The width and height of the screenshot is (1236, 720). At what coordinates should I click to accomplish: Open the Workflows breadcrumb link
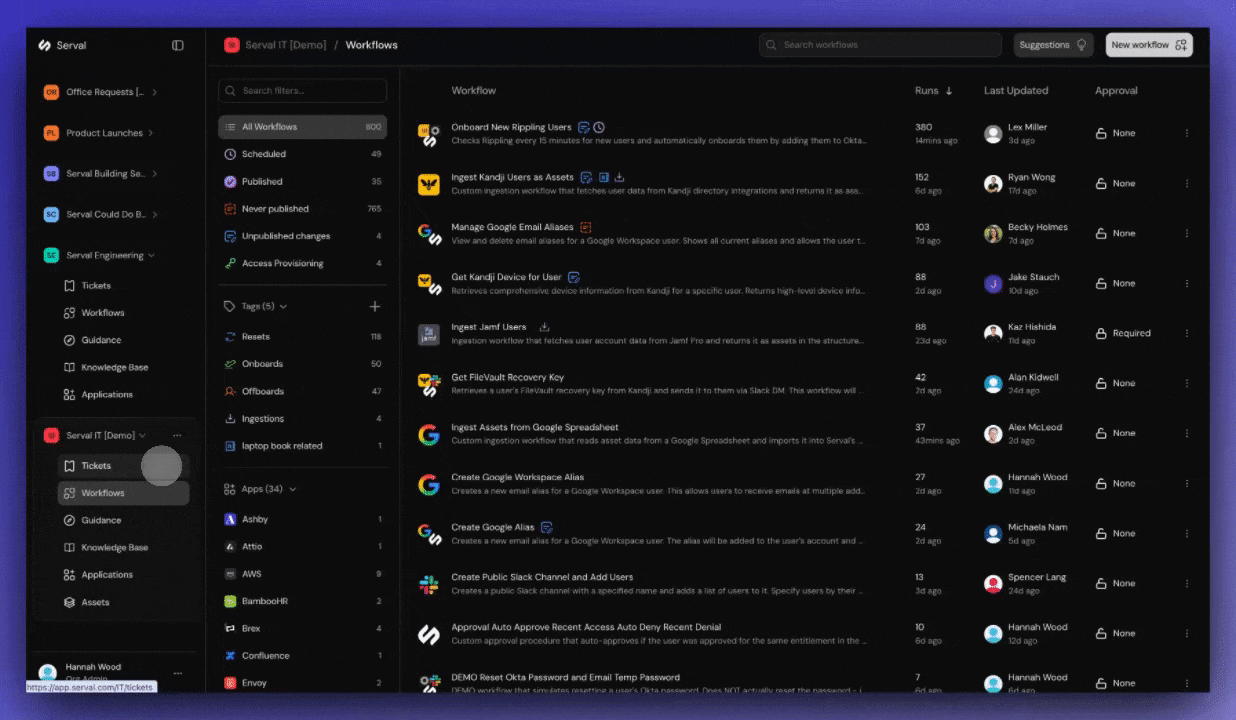point(371,44)
